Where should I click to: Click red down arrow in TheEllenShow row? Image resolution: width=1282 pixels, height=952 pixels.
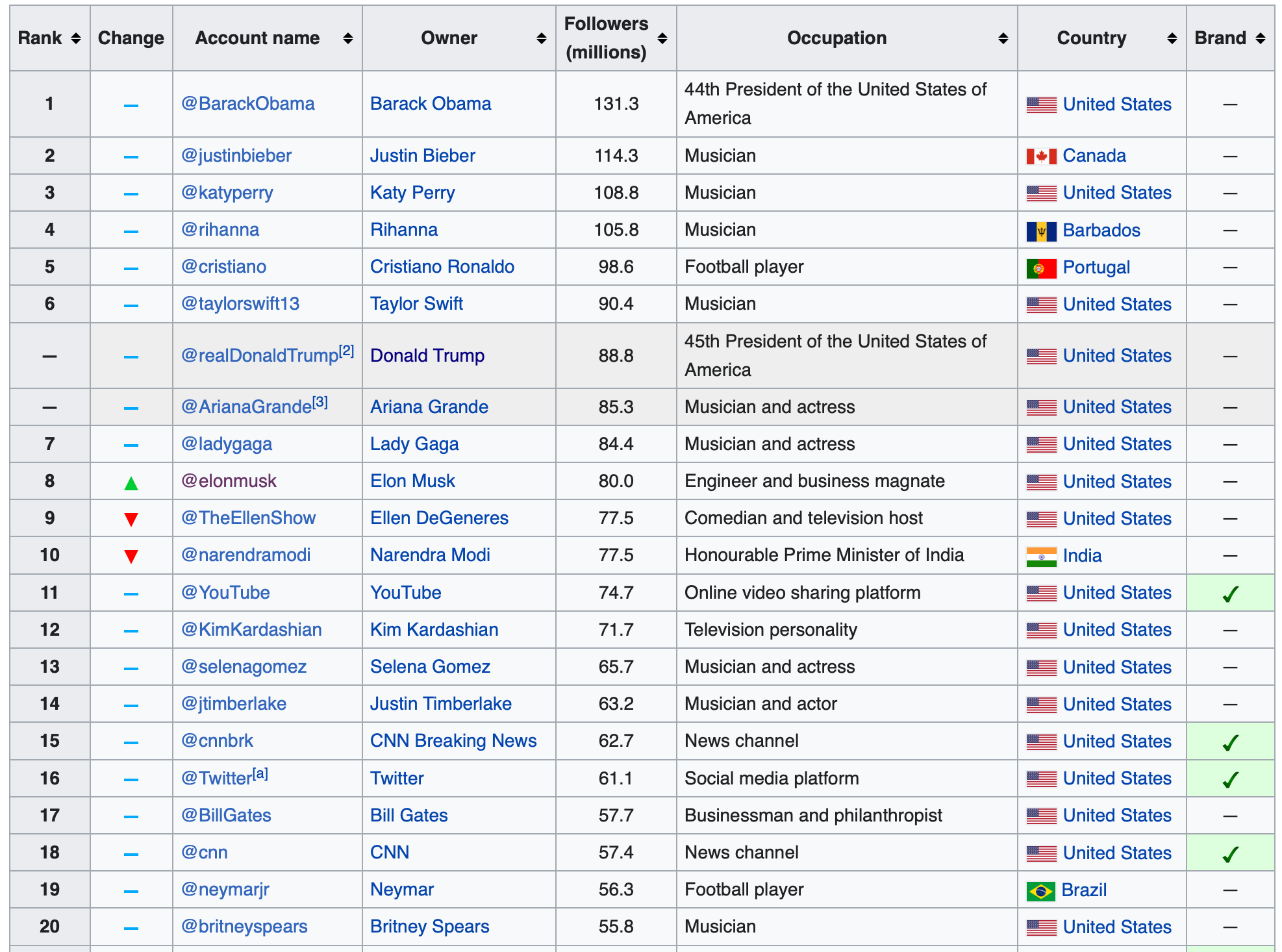click(x=131, y=520)
